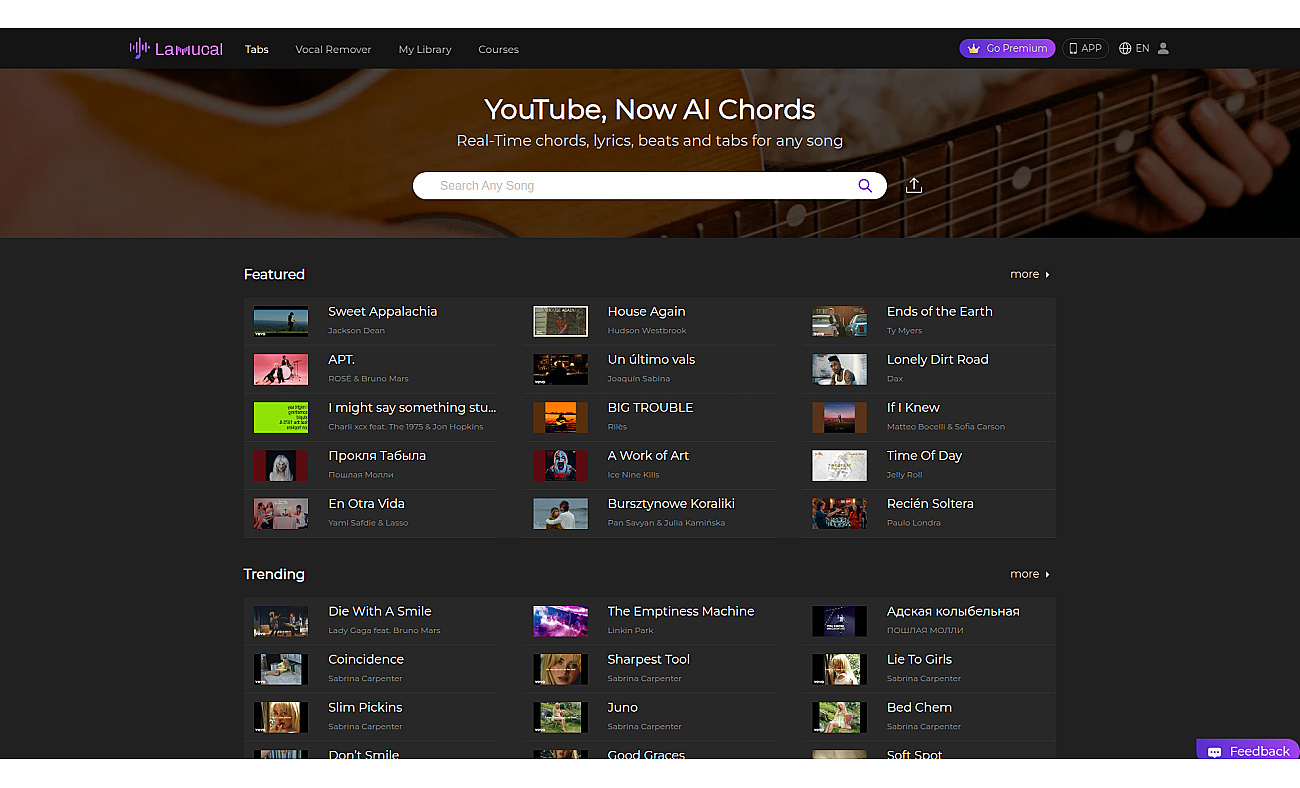Click the Yami Safdie & Lasso artist text

click(x=368, y=523)
